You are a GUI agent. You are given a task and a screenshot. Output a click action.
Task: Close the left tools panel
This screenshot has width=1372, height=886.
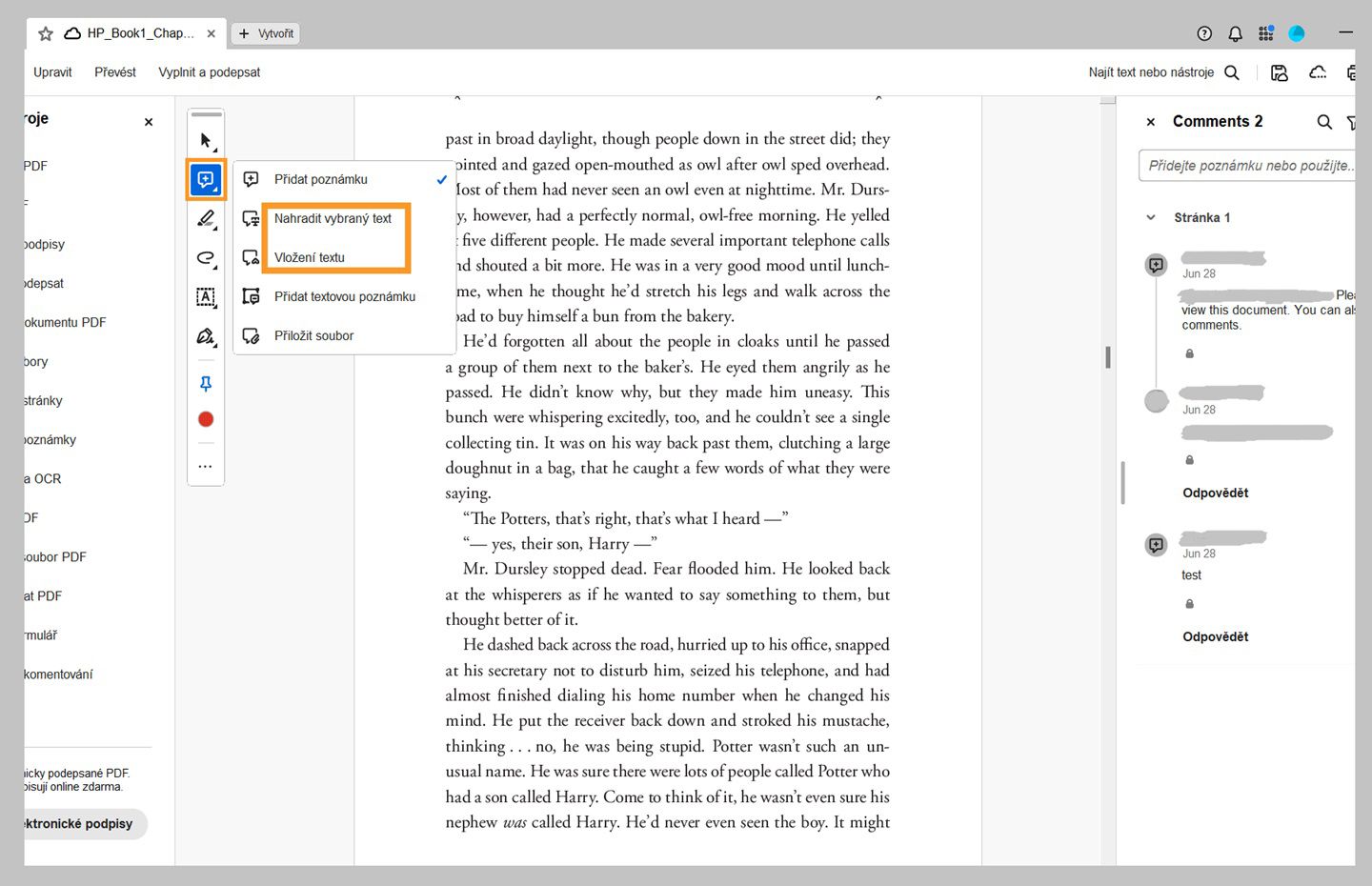pyautogui.click(x=149, y=122)
